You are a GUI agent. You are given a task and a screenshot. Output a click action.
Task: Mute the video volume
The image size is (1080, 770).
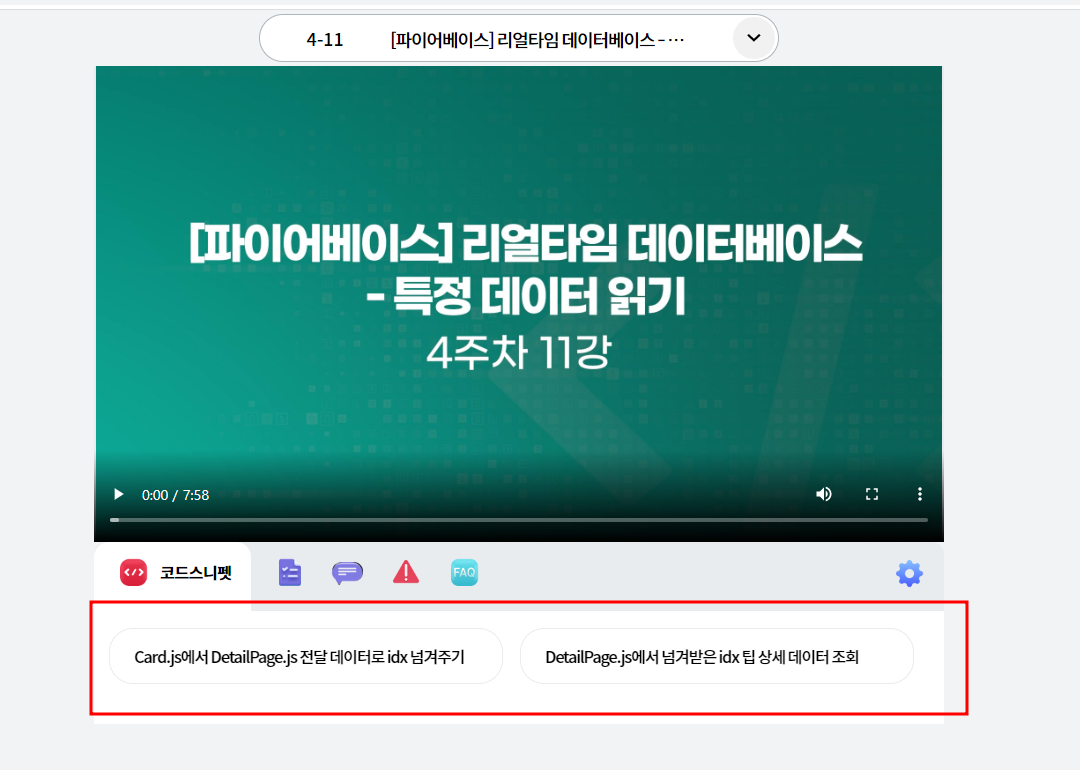[824, 495]
